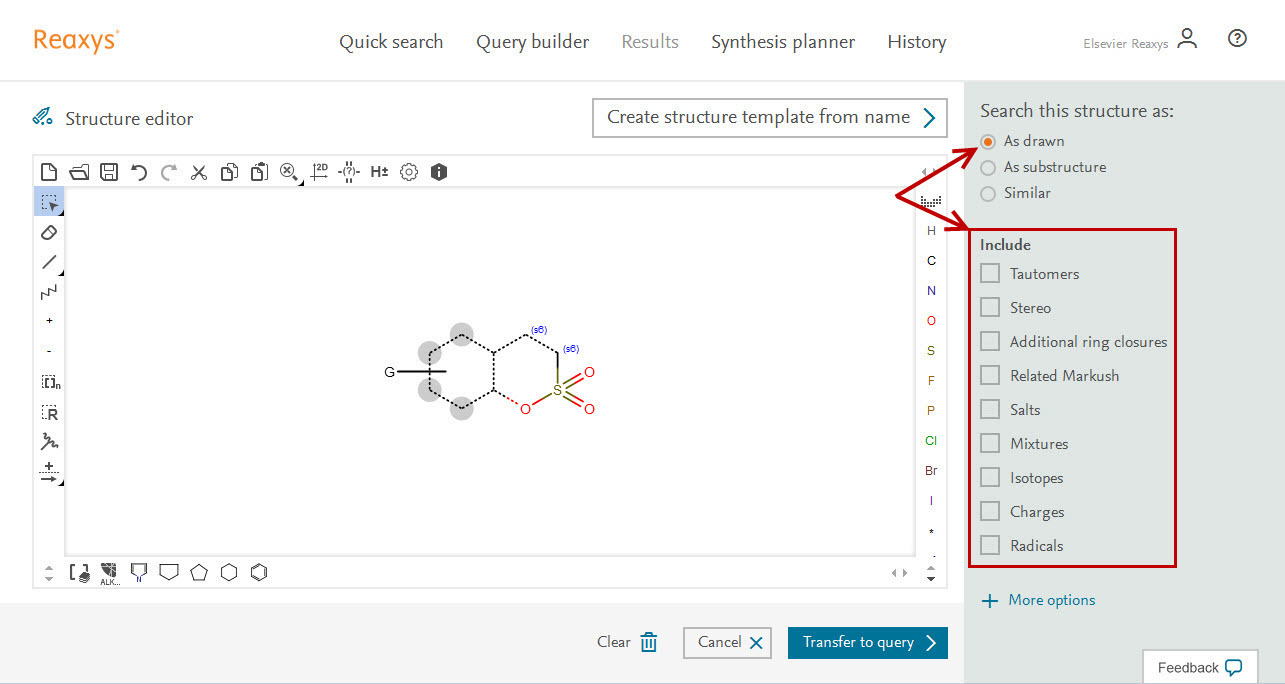Expand More options

1038,600
